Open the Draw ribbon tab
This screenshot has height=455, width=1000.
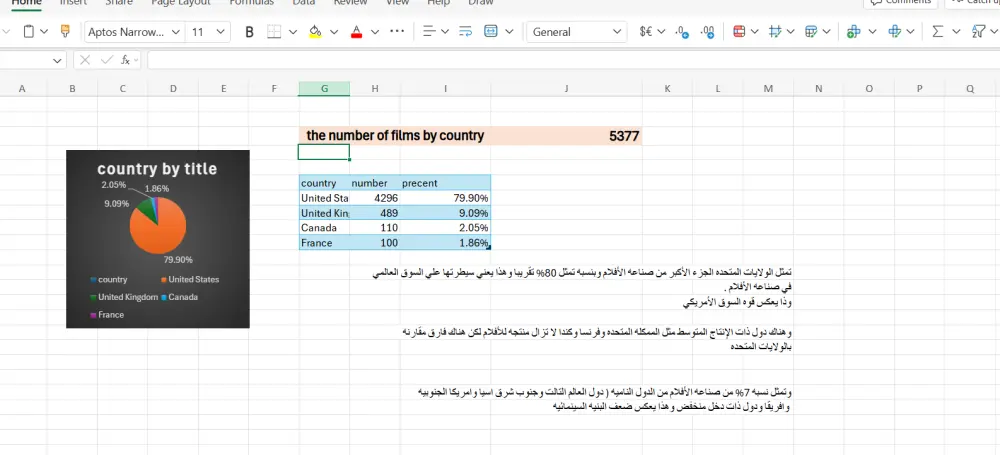(x=480, y=3)
